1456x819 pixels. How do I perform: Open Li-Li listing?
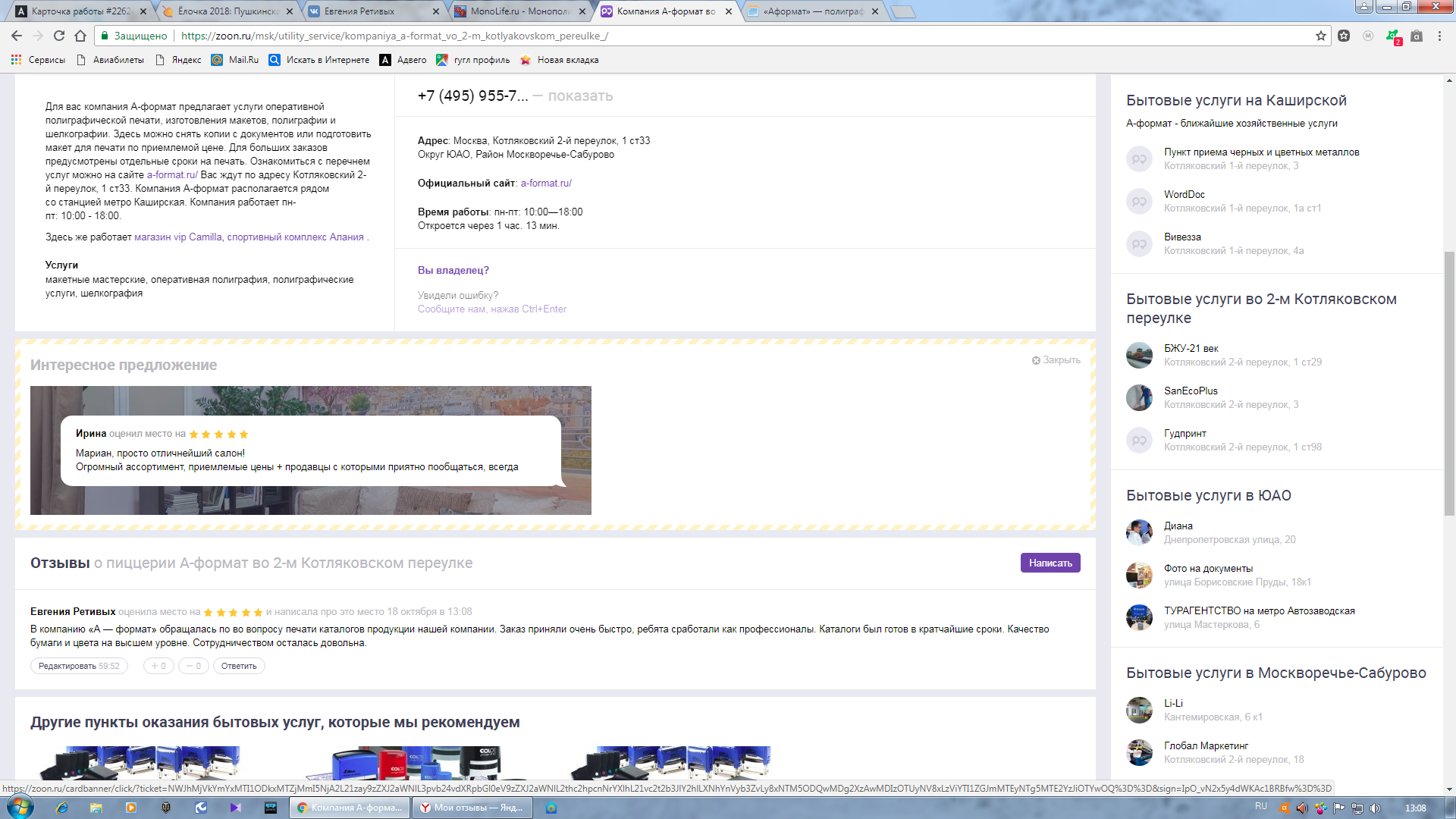pos(1173,703)
